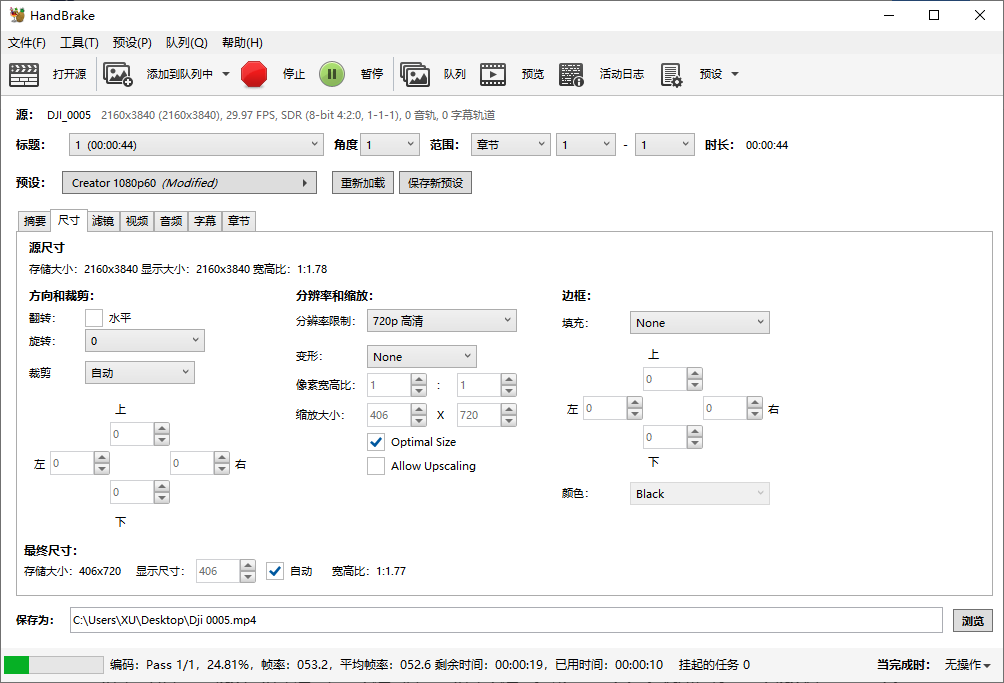The image size is (1004, 683).
Task: Open the 720p resolution limit dropdown
Action: [440, 321]
